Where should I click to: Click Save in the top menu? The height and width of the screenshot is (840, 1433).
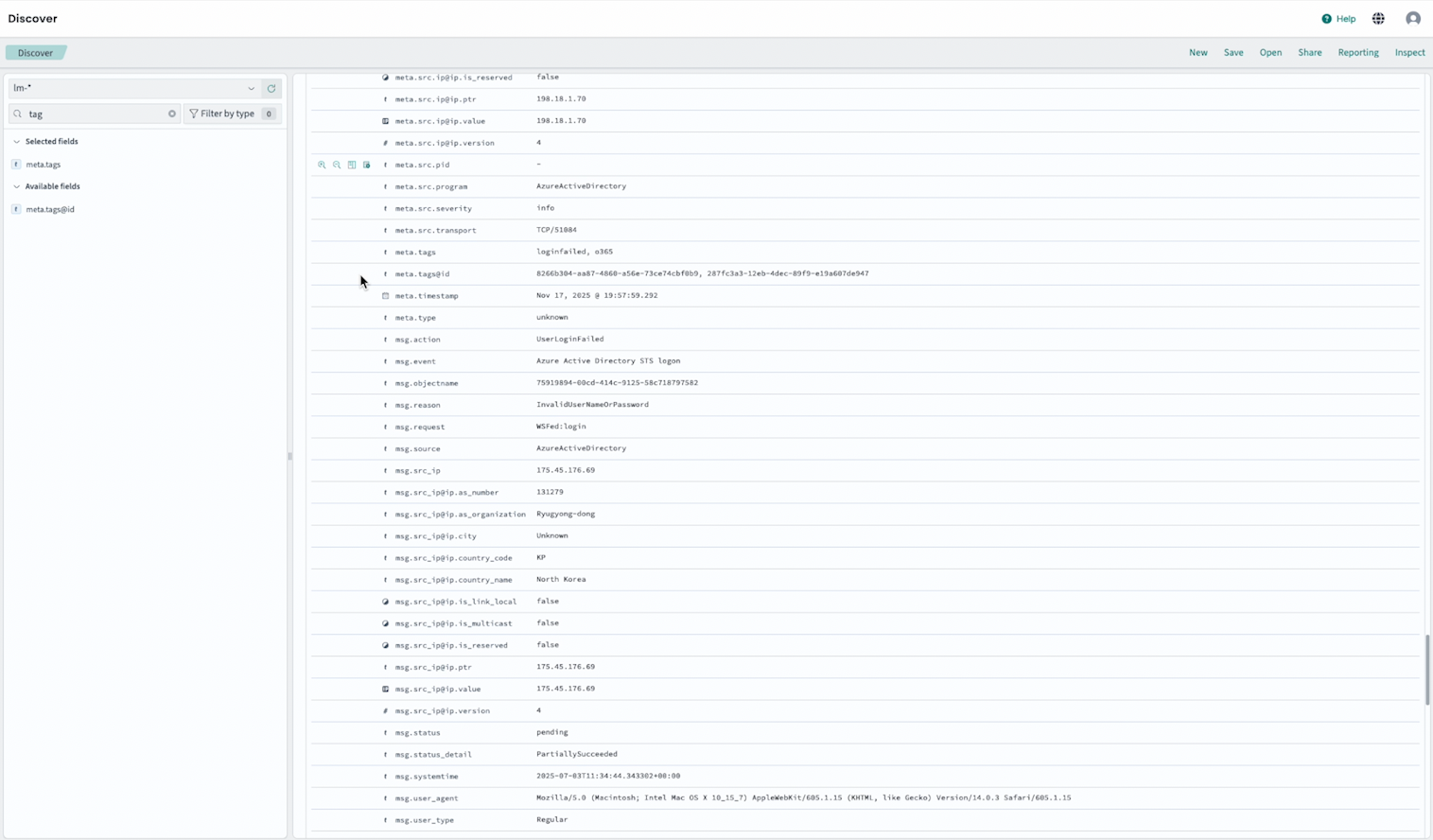1233,53
